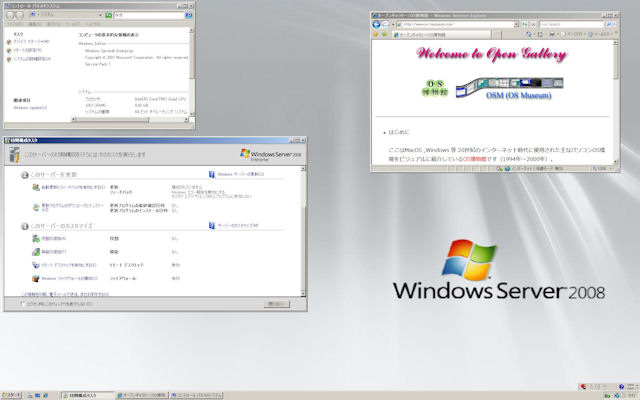Click Internet Explorer taskbar button

point(142,396)
